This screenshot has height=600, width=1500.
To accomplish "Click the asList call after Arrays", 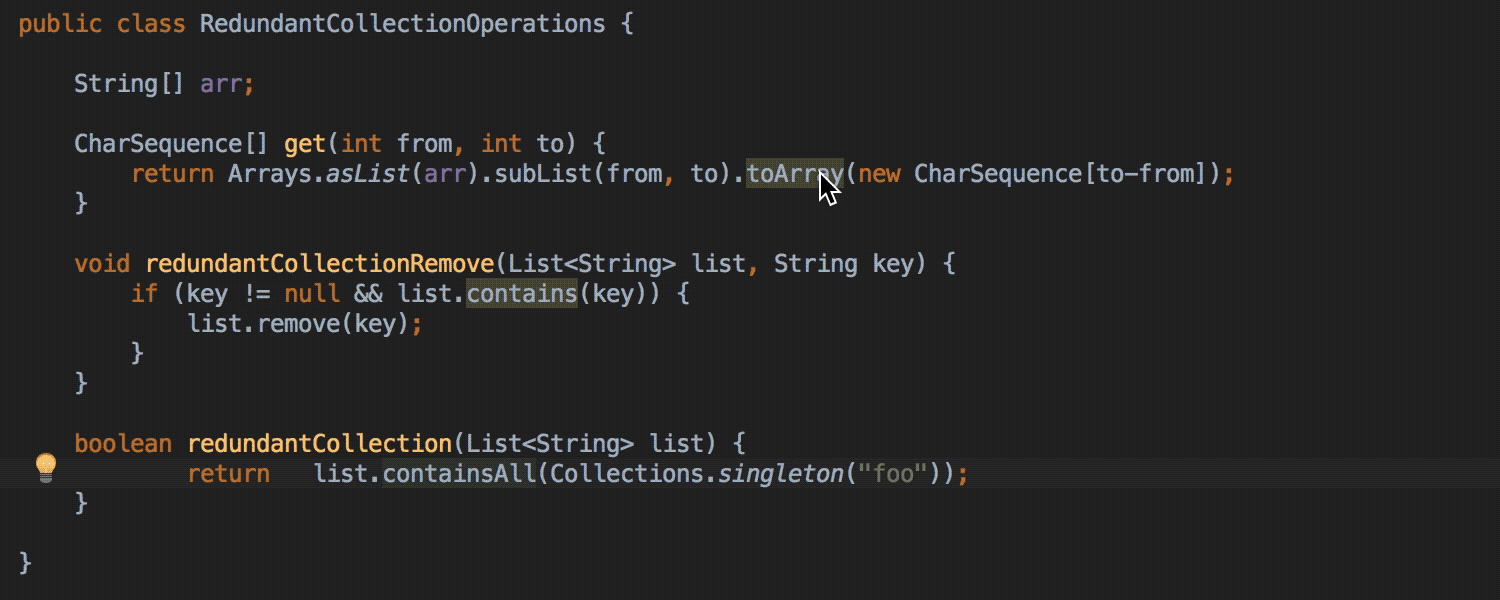I will coord(369,174).
